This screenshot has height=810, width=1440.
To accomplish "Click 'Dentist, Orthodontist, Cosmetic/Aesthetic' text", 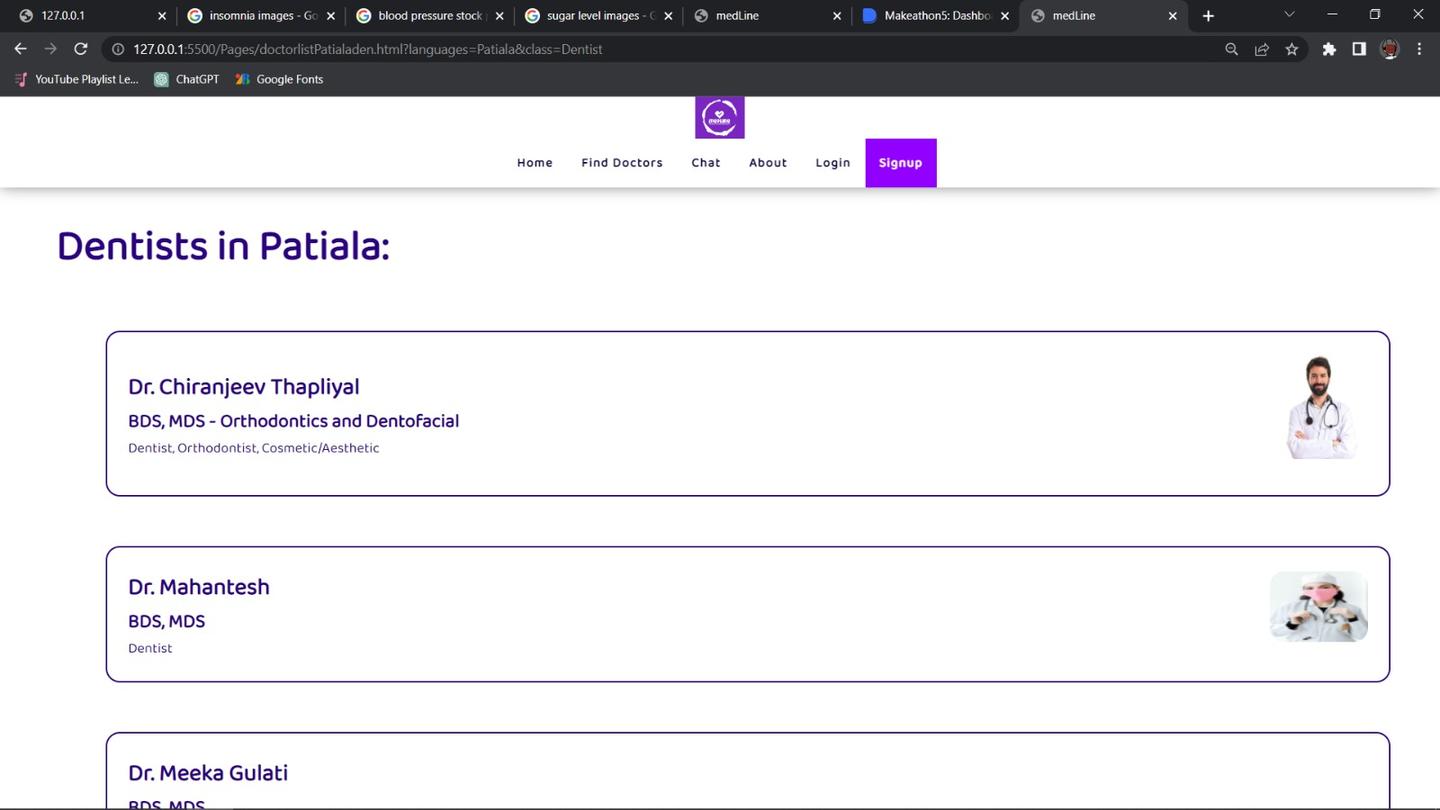I will [254, 448].
